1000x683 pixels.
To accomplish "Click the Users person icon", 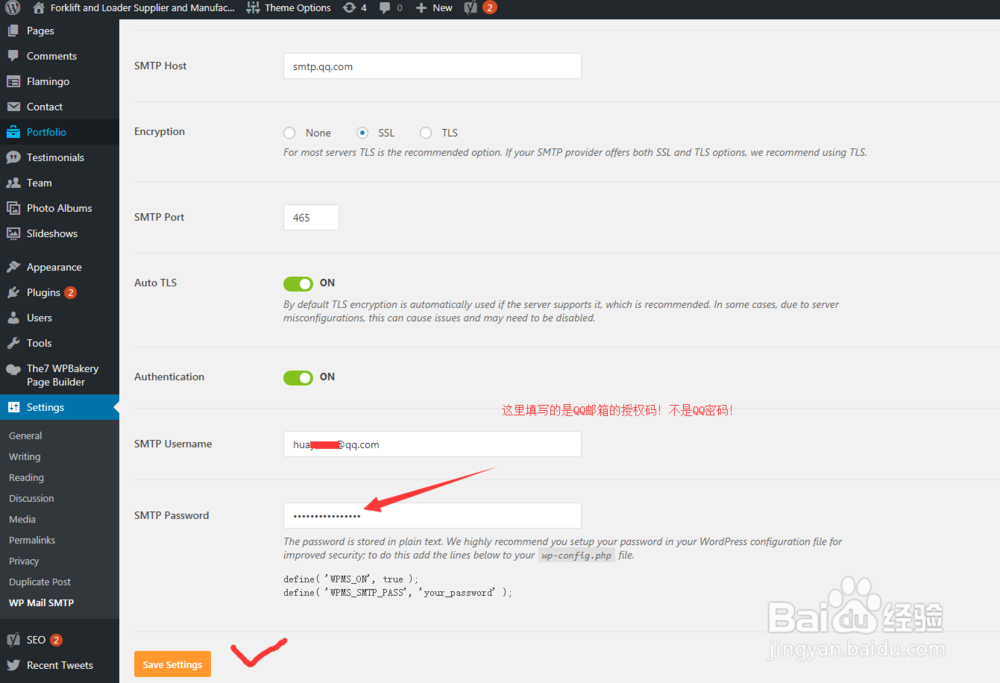I will [13, 318].
